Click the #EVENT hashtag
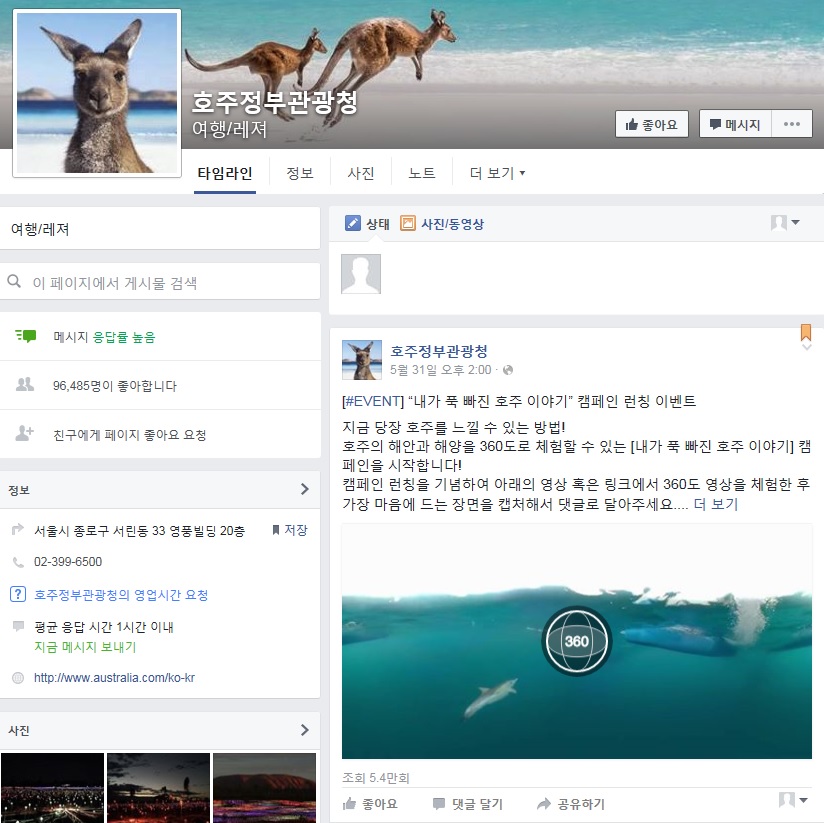The width and height of the screenshot is (824, 823). point(372,402)
